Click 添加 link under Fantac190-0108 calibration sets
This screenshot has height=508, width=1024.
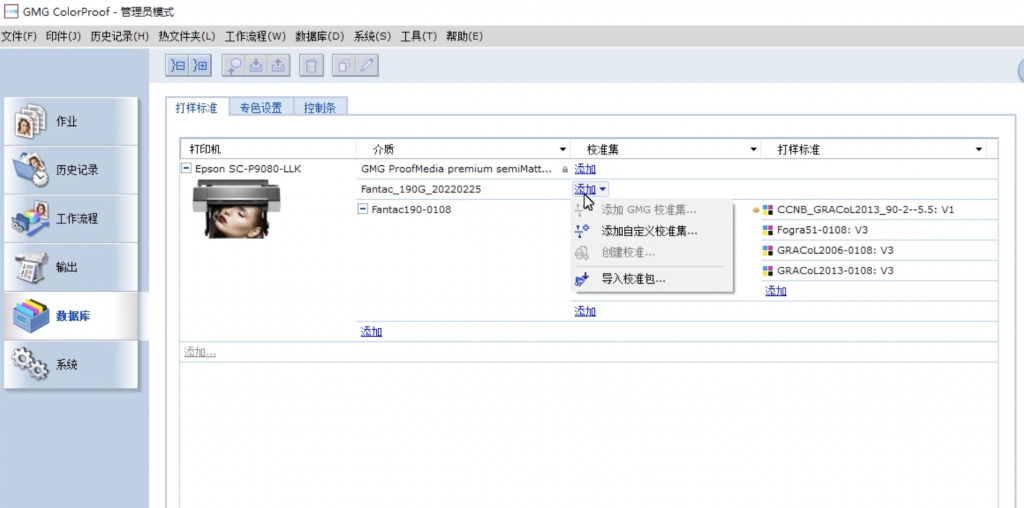pyautogui.click(x=584, y=311)
